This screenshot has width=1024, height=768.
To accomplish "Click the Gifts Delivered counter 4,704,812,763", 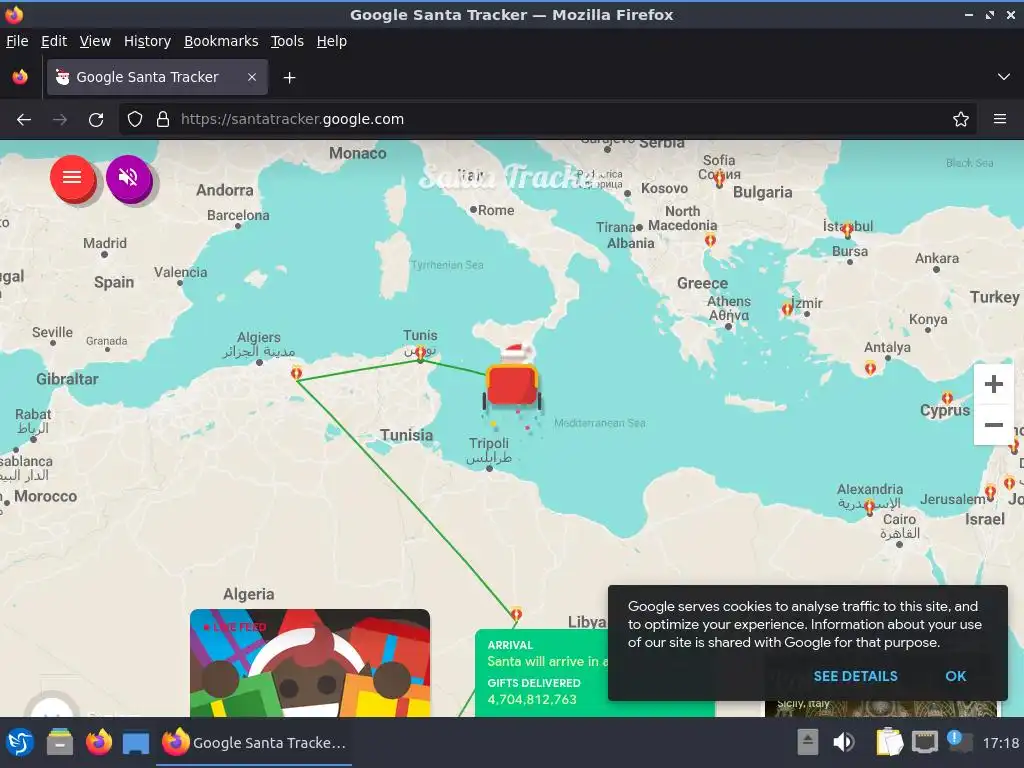I will tap(532, 699).
